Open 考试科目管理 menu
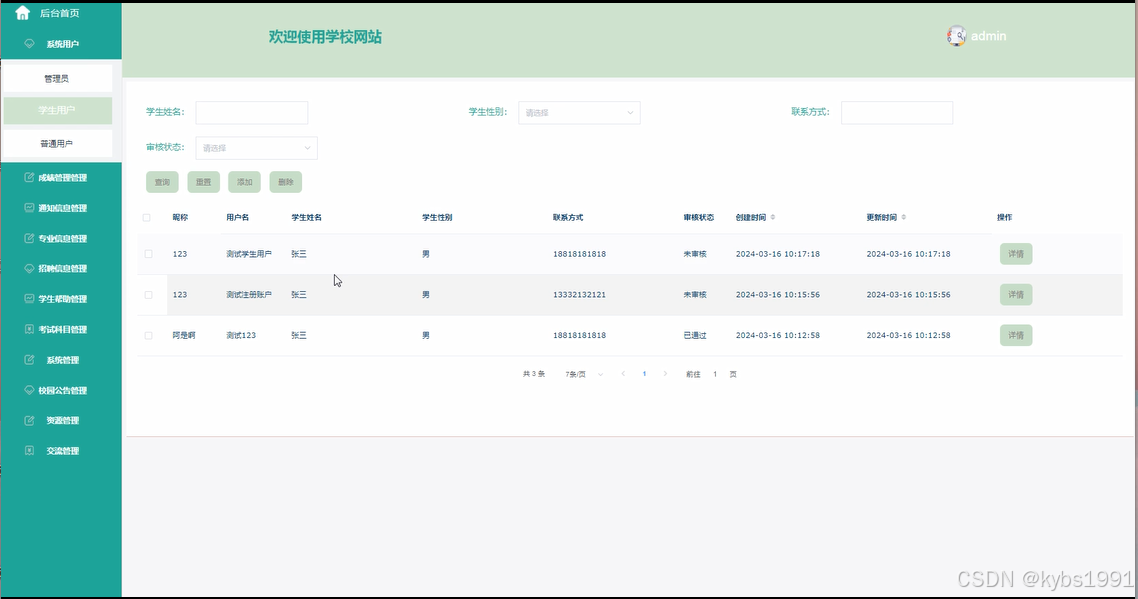The image size is (1138, 599). (x=61, y=329)
